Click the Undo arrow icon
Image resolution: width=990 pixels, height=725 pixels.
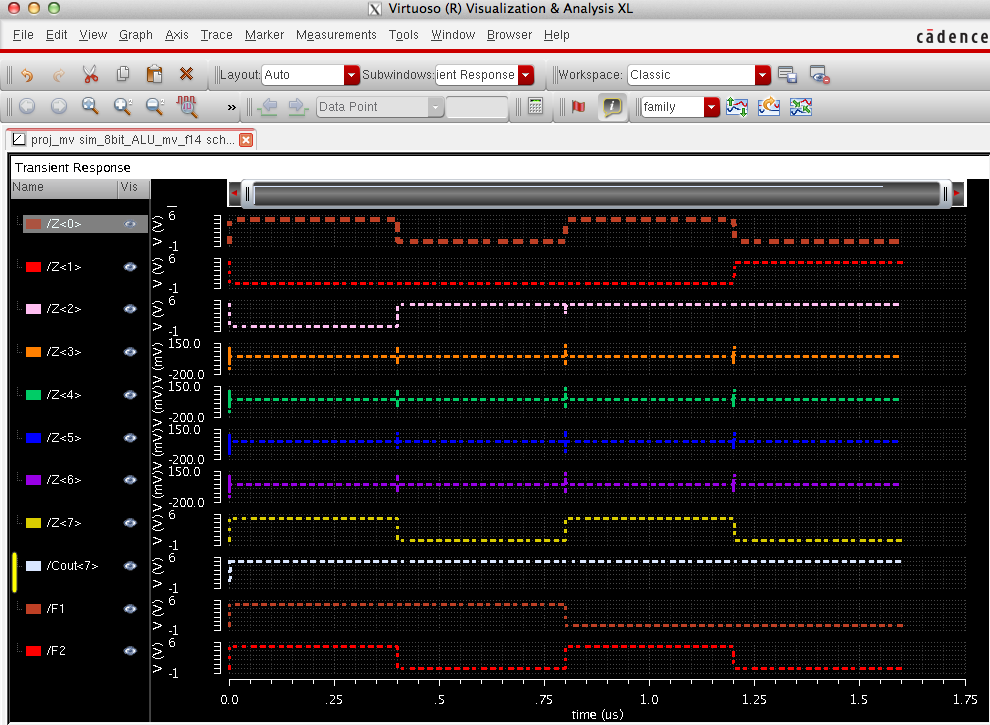[27, 75]
